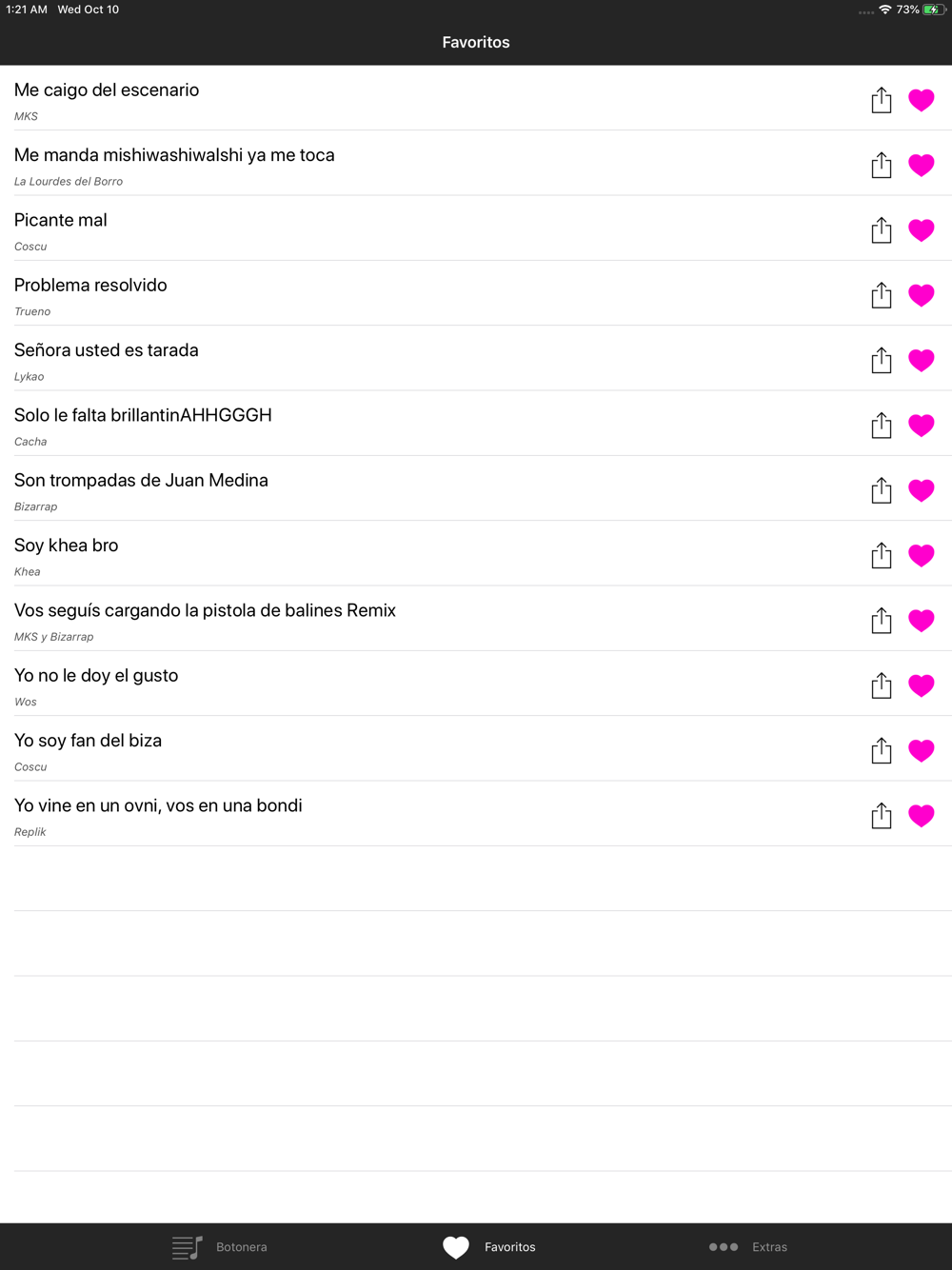Viewport: 952px width, 1270px height.
Task: Select the Favoritos tab at bottom
Action: click(x=489, y=1247)
